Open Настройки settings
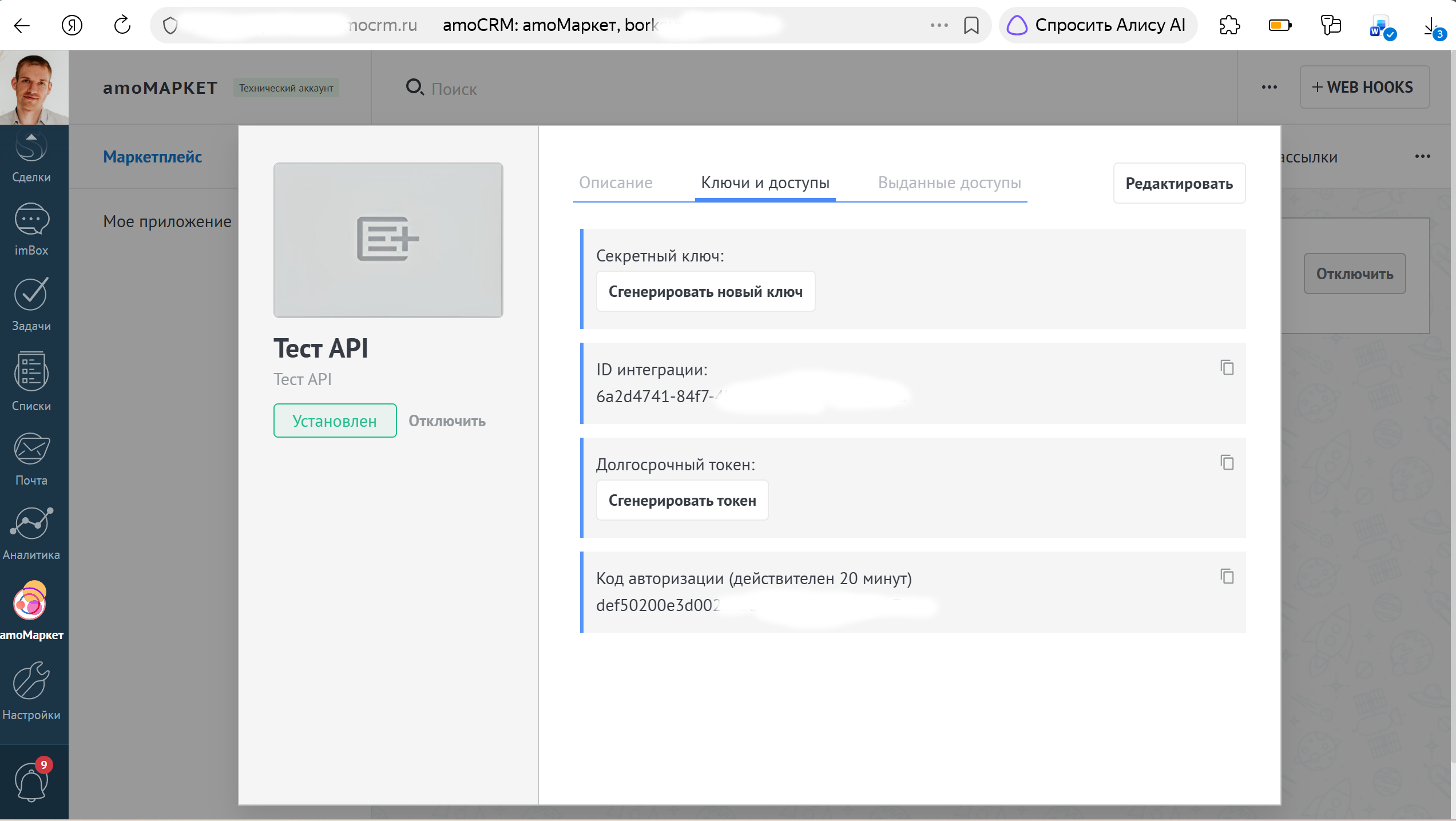 coord(31,691)
